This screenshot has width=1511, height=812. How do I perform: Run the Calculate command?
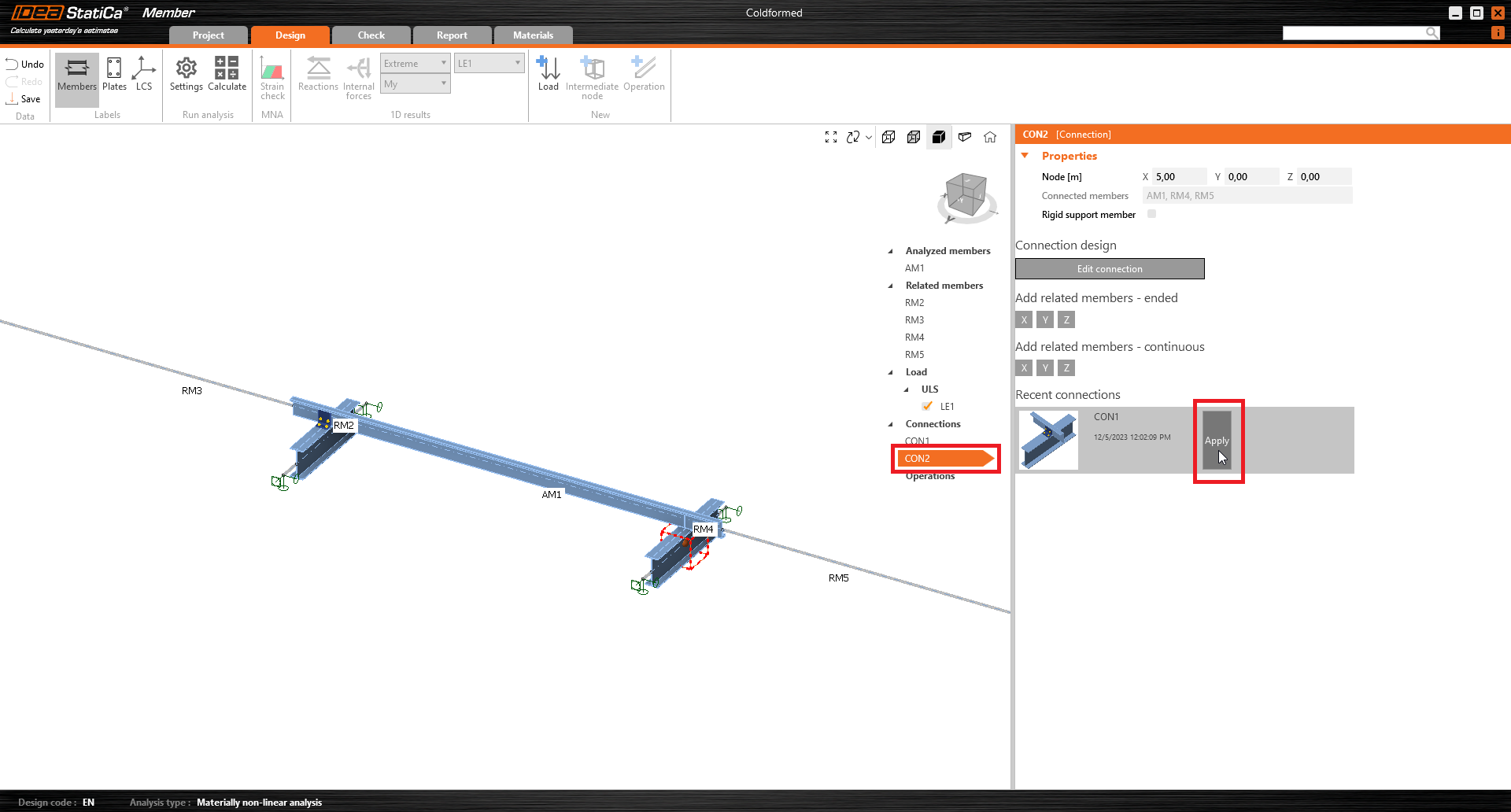click(227, 76)
